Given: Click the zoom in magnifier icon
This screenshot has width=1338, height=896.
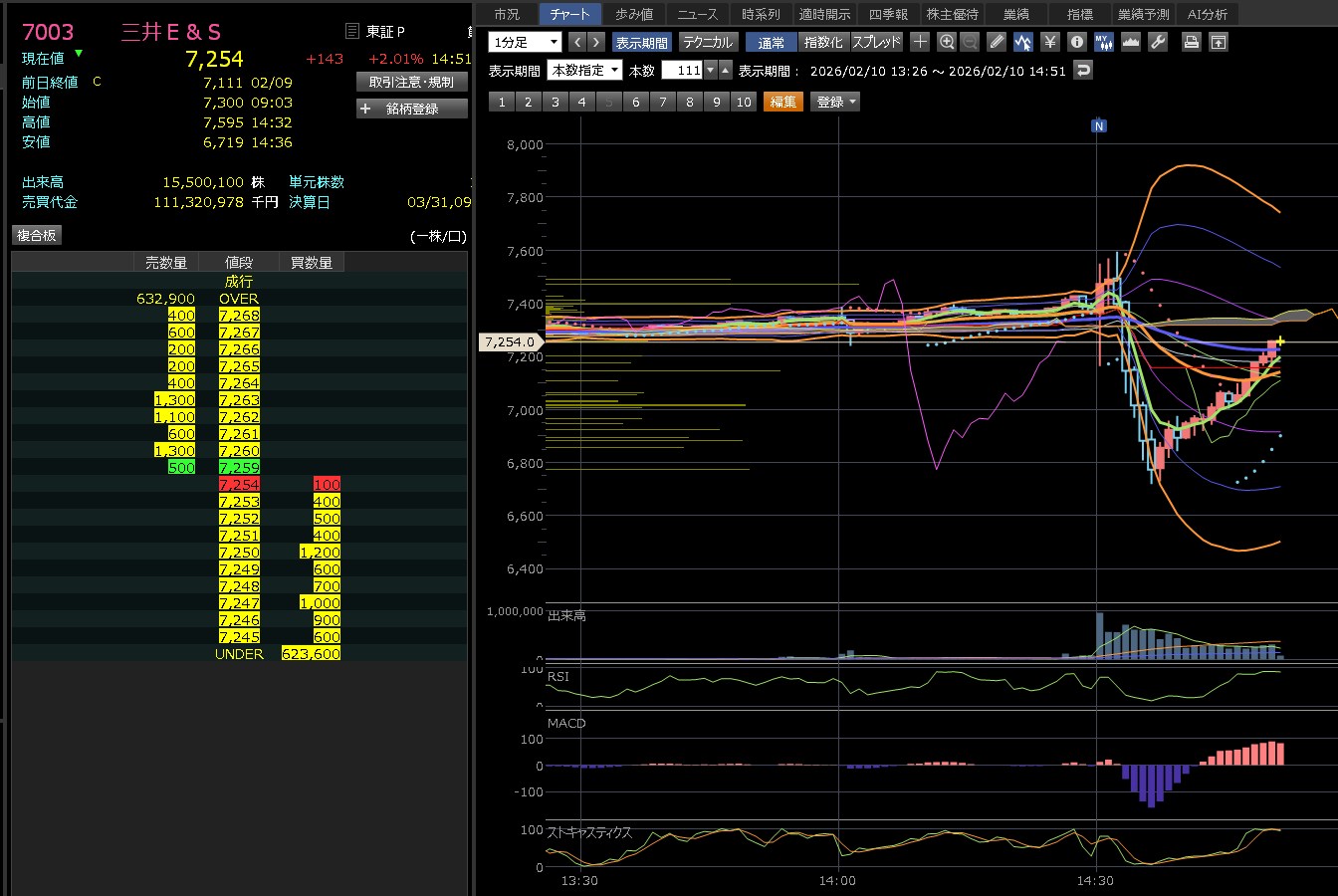Looking at the screenshot, I should tap(947, 42).
